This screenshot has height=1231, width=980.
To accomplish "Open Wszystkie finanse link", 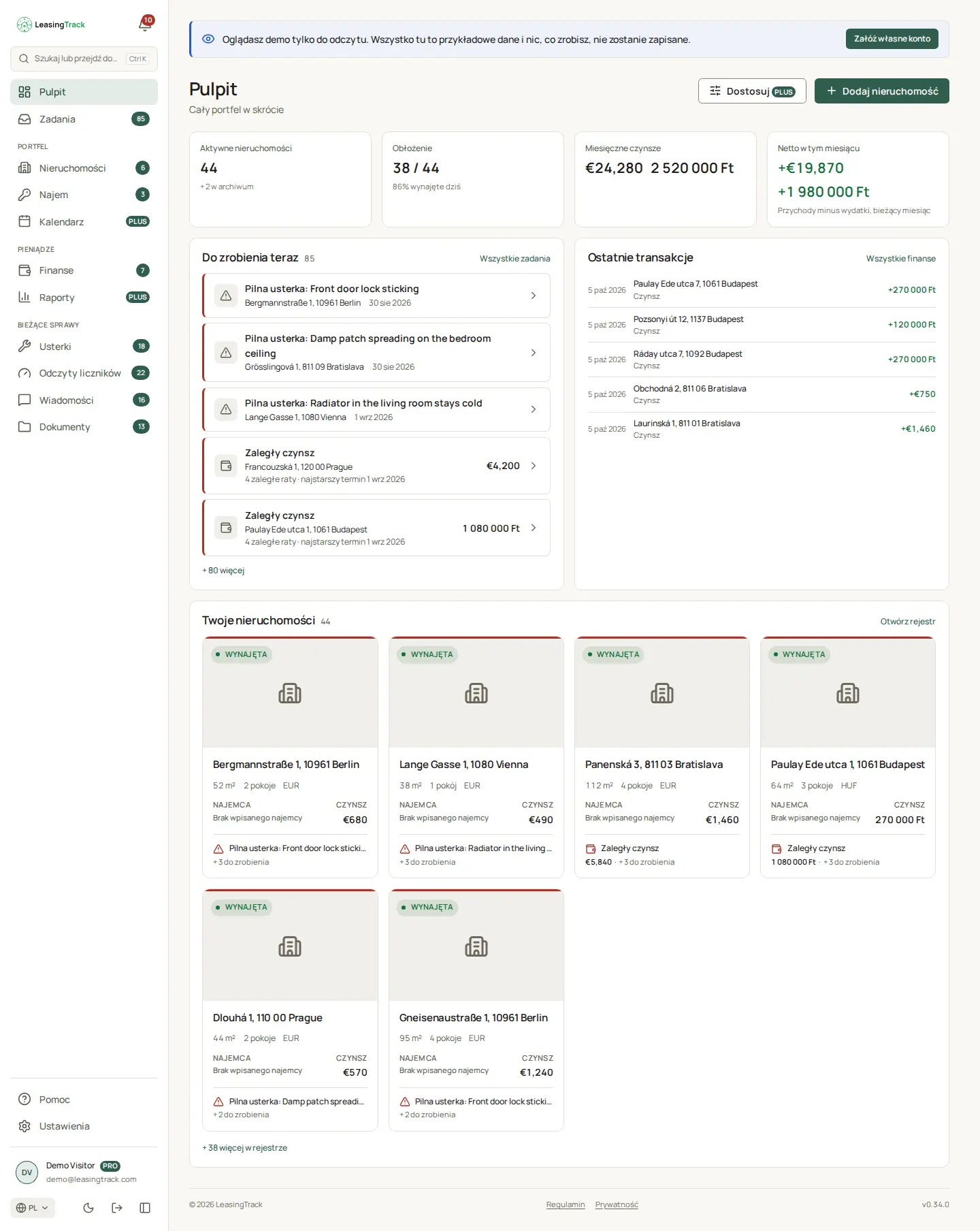I will [900, 259].
